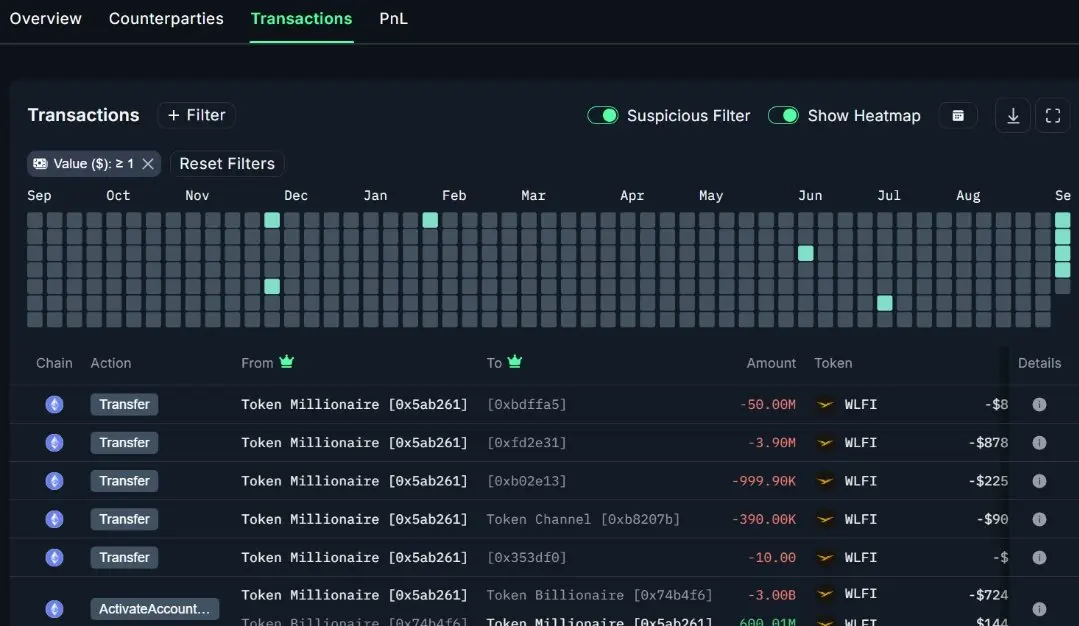Disable the Show Heatmap toggle

[783, 116]
